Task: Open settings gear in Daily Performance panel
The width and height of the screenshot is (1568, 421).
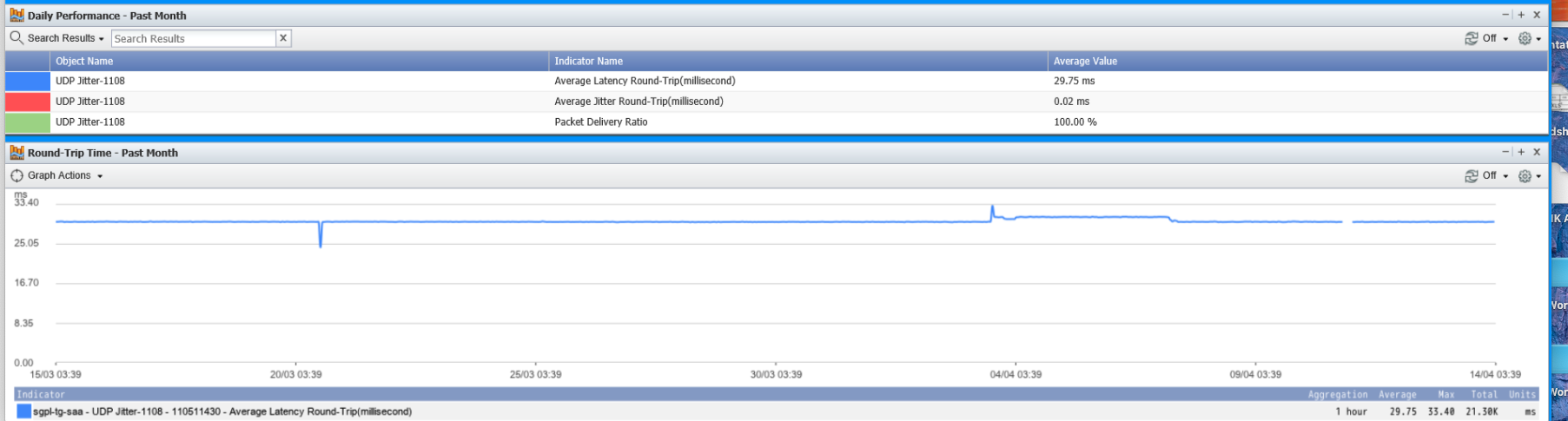Action: coord(1525,38)
